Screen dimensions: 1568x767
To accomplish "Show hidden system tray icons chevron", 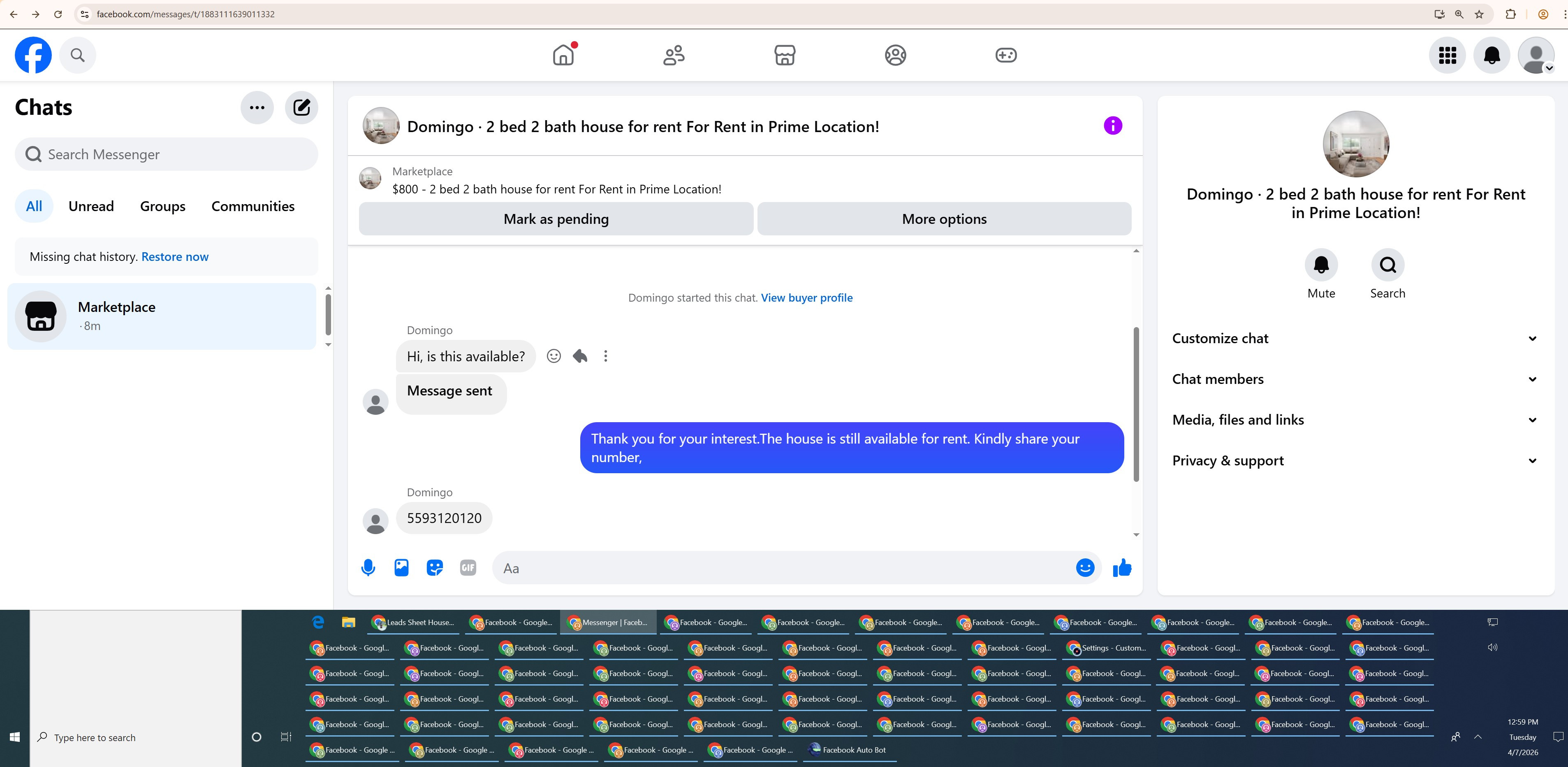I will [1477, 737].
